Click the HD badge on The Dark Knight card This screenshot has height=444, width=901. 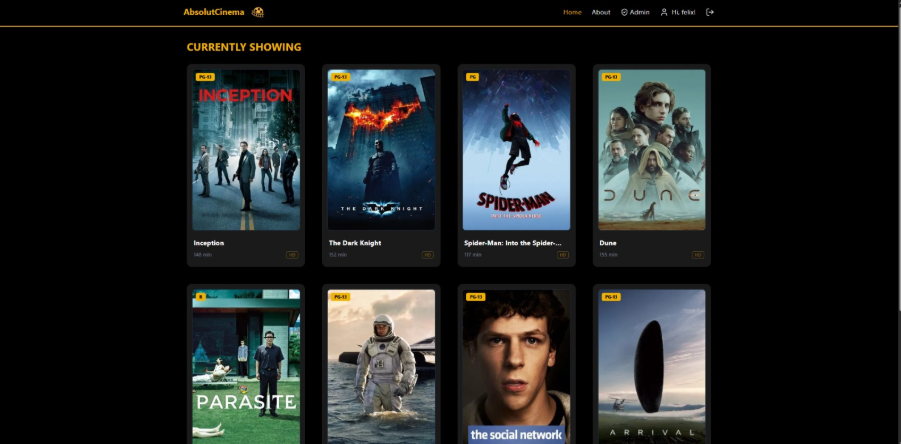pos(428,255)
